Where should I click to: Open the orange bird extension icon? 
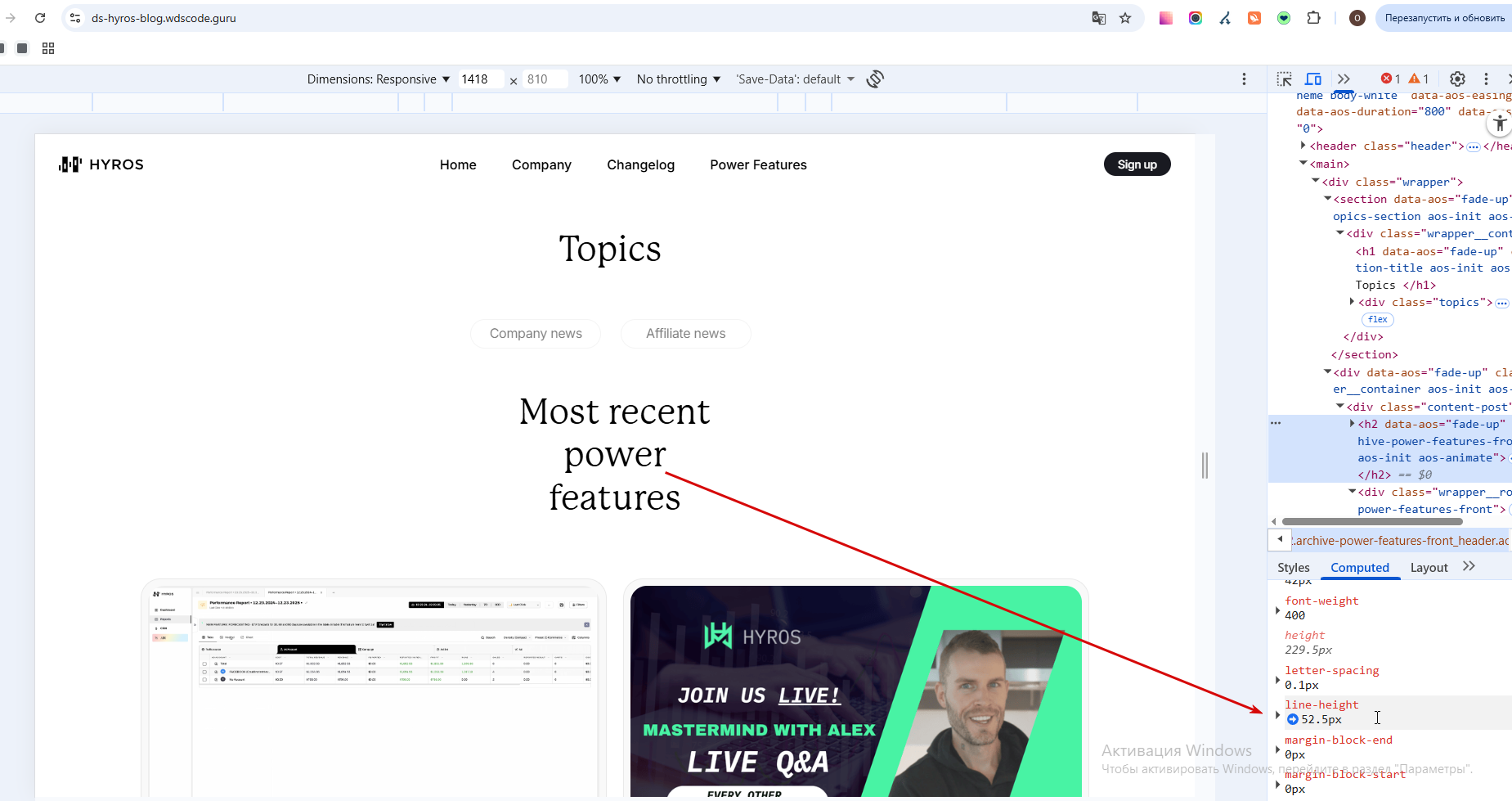pos(1254,17)
